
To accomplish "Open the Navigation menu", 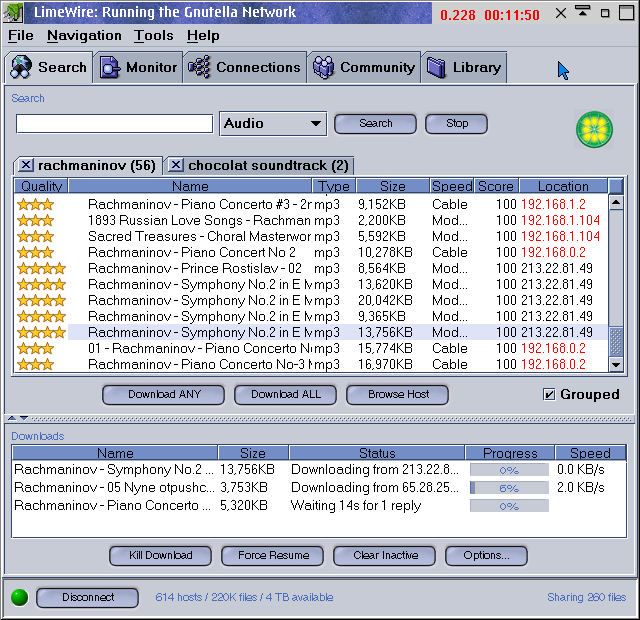I will (84, 36).
